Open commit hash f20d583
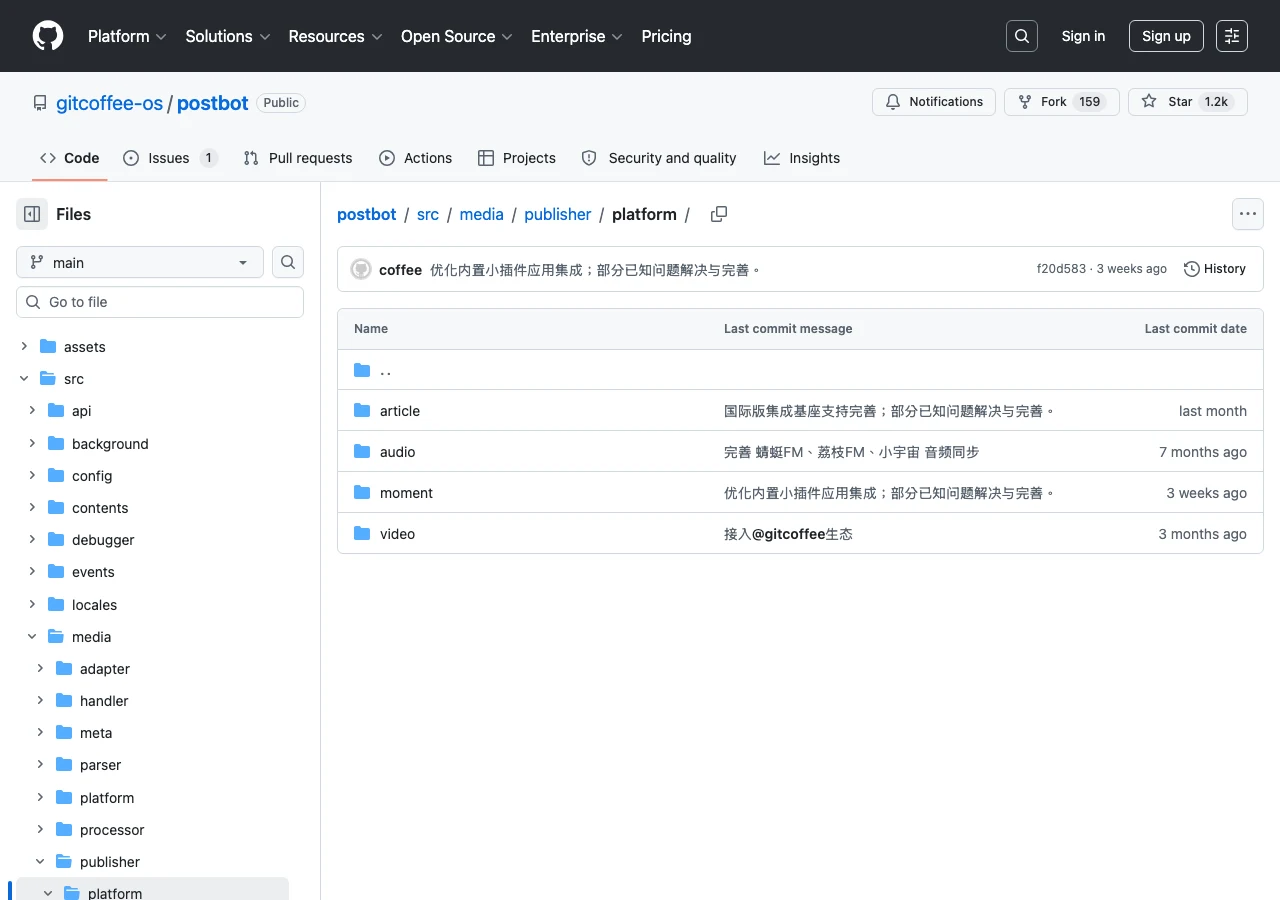 pos(1061,269)
